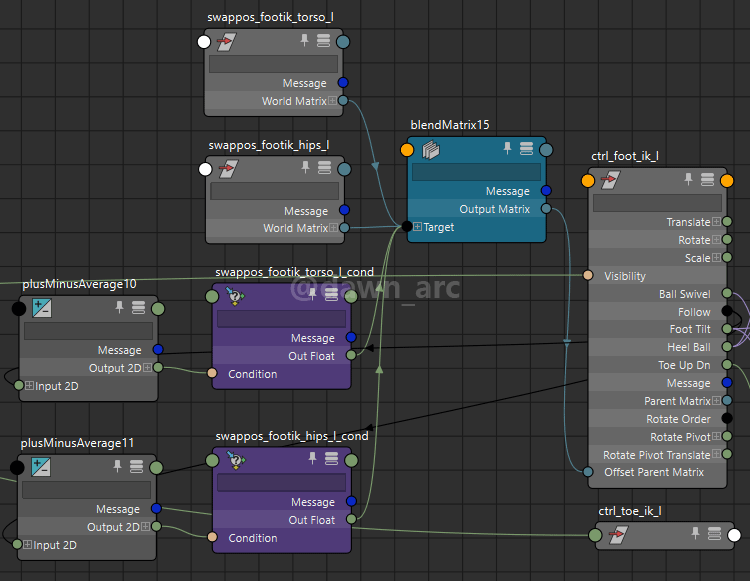Click the condition icon on swappos_footik_hips_l_cond

pos(235,460)
